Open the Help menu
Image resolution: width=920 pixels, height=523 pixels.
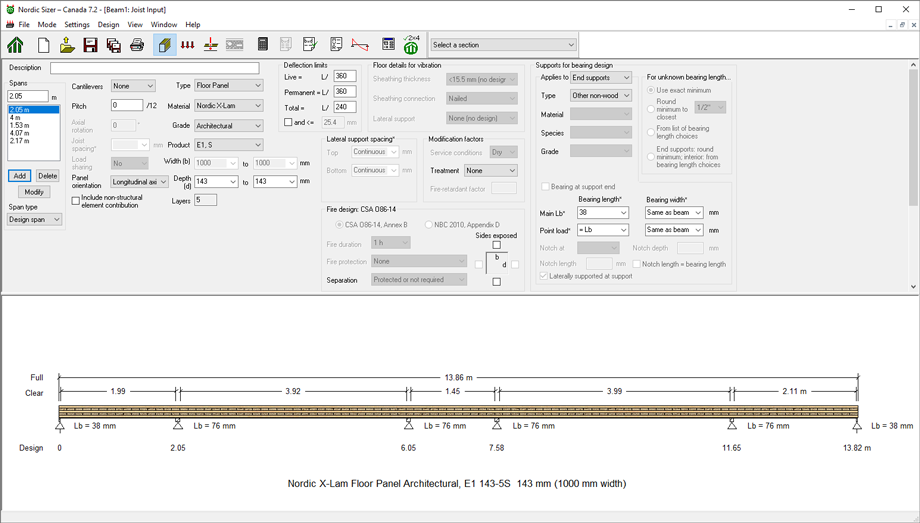point(192,25)
